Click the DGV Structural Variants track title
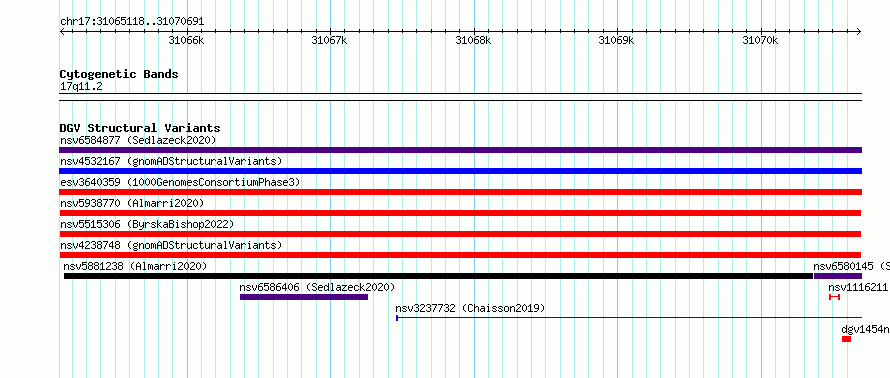The width and height of the screenshot is (890, 378). coord(140,128)
